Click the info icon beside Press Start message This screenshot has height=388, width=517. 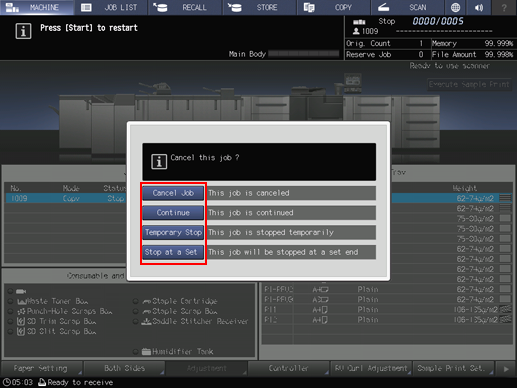(23, 31)
